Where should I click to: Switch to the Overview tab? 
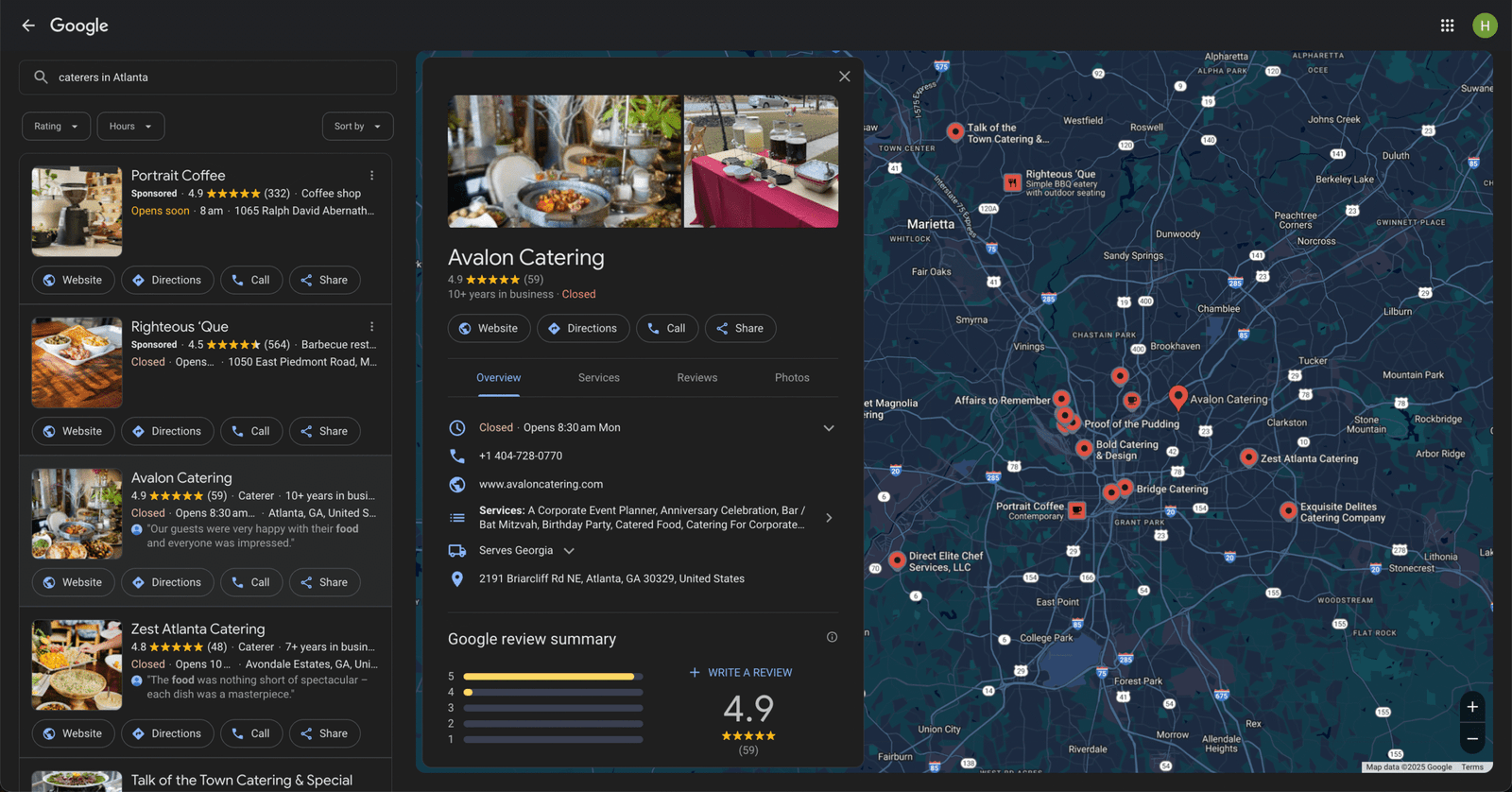498,377
